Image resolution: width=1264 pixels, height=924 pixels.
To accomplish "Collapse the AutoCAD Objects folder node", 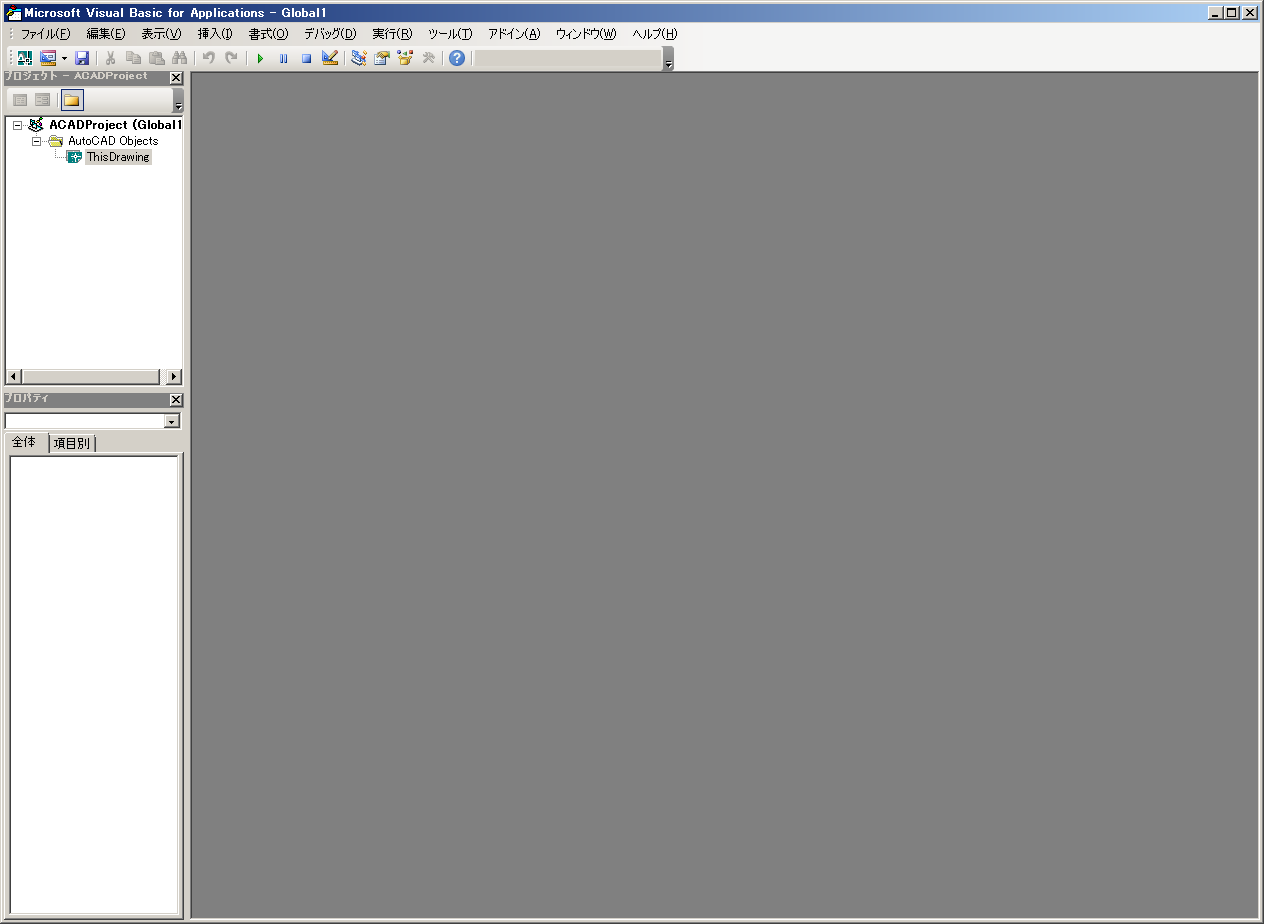I will click(36, 141).
